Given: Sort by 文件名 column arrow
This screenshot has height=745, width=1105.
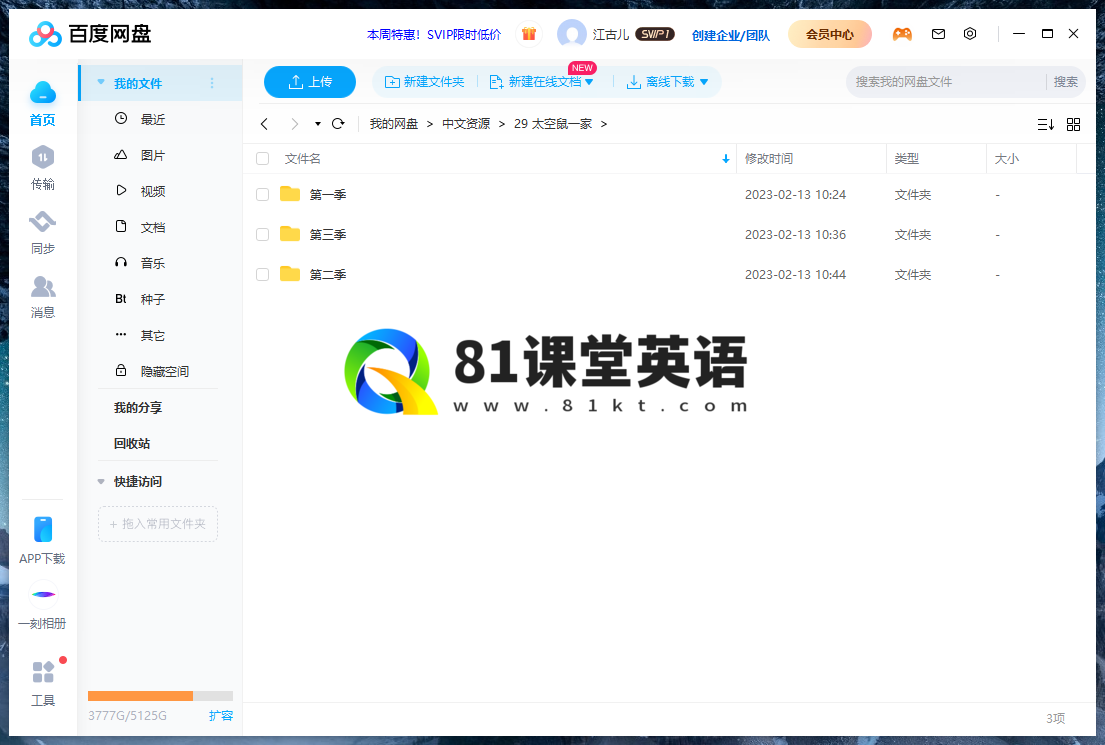Looking at the screenshot, I should (x=725, y=159).
